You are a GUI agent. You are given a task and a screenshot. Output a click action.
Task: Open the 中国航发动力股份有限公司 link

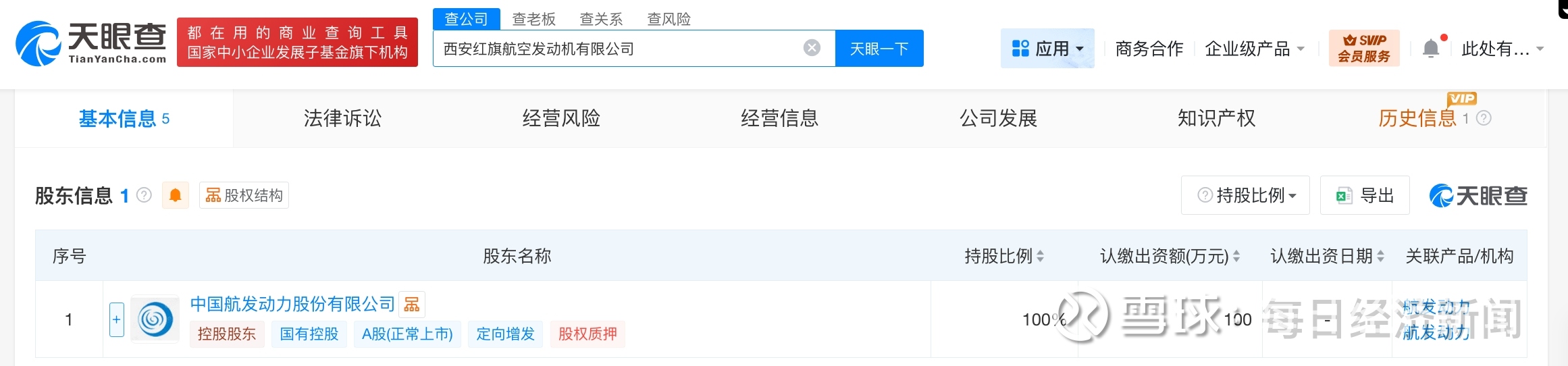[292, 304]
